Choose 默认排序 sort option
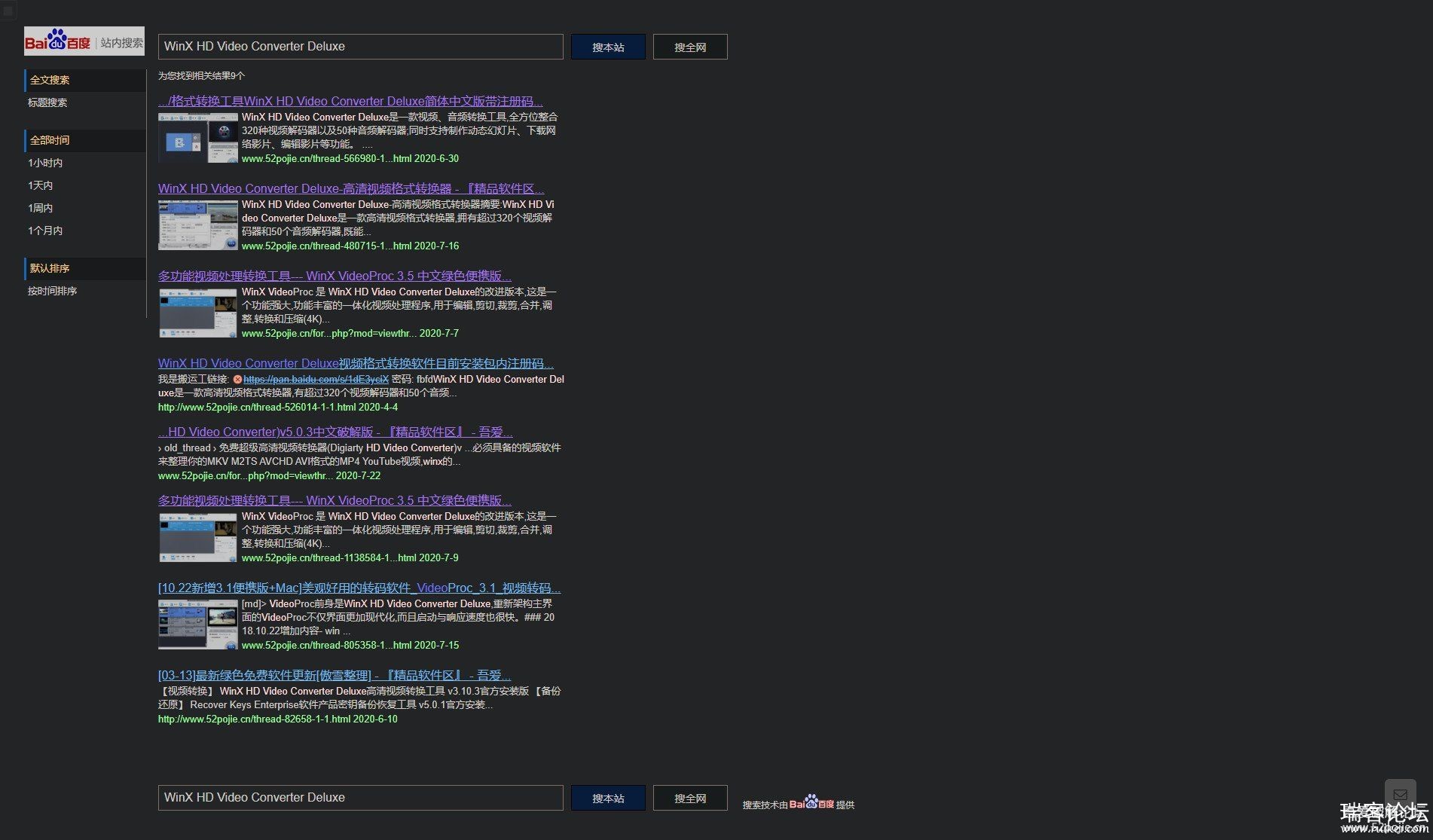Image resolution: width=1433 pixels, height=840 pixels. tap(85, 268)
